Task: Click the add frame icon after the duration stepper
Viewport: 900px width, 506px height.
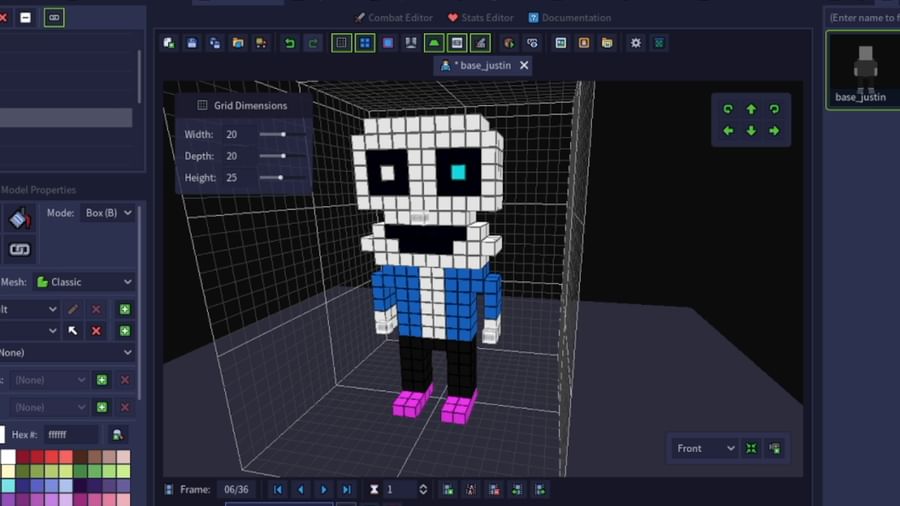Action: click(448, 489)
